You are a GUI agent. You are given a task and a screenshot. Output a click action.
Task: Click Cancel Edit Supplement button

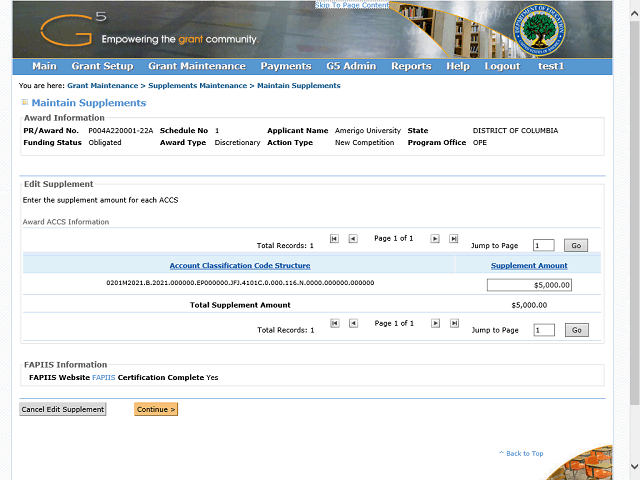point(62,409)
